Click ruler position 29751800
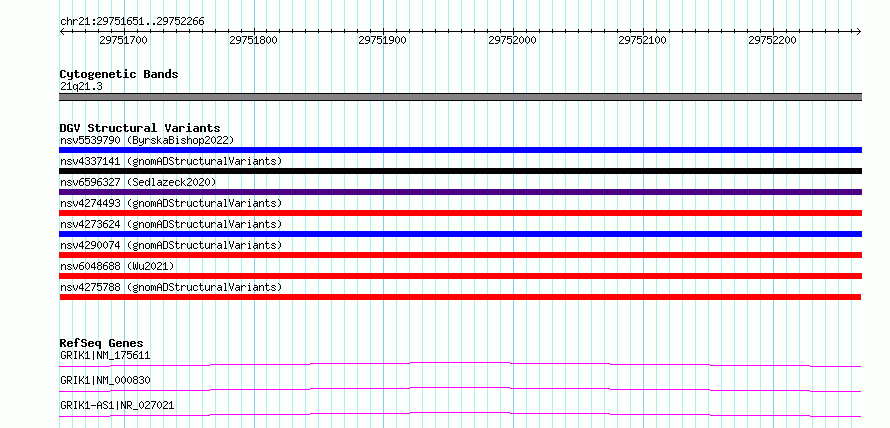Image resolution: width=890 pixels, height=428 pixels. pos(253,40)
